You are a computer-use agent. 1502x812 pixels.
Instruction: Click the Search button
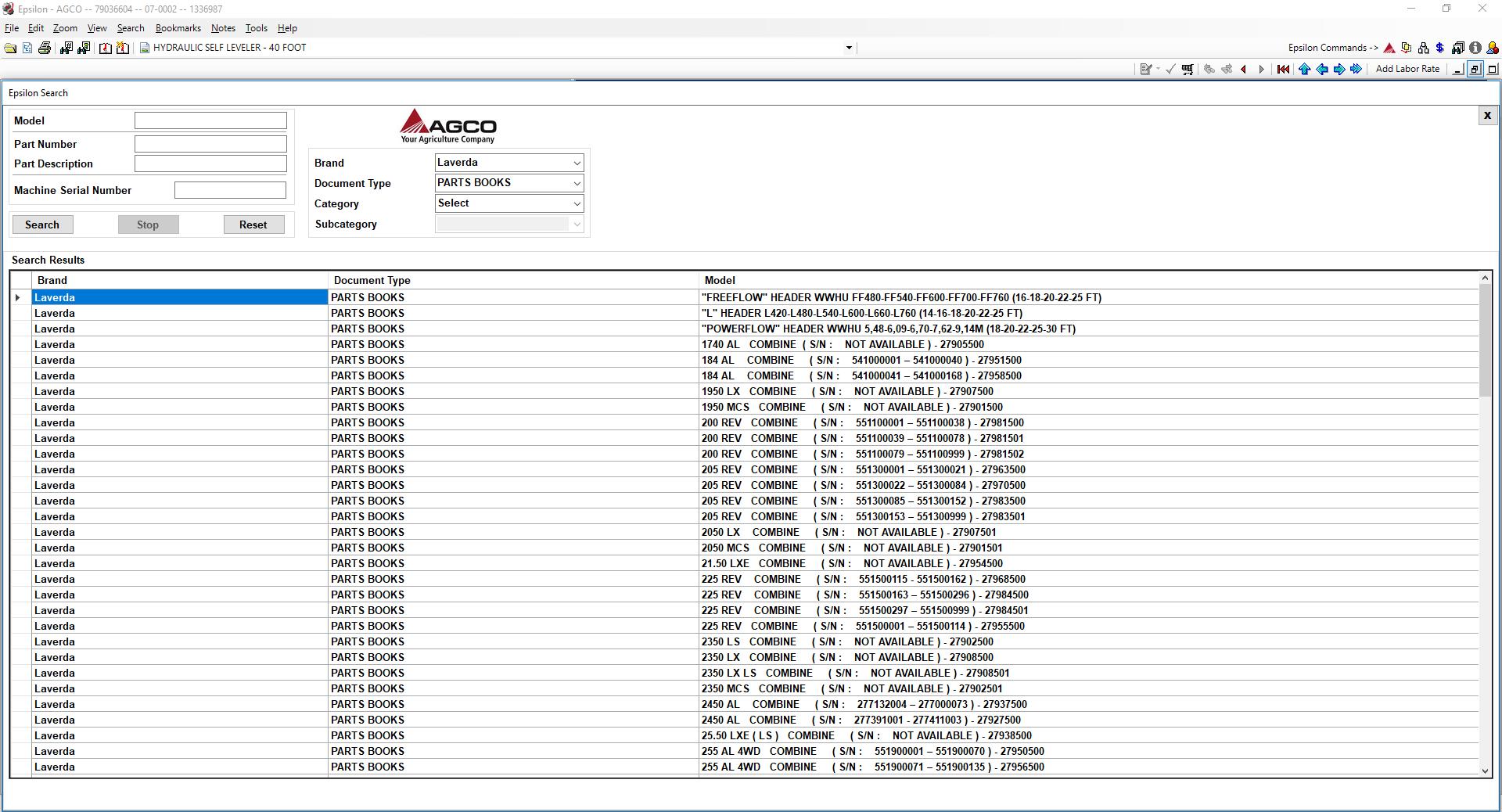point(42,225)
